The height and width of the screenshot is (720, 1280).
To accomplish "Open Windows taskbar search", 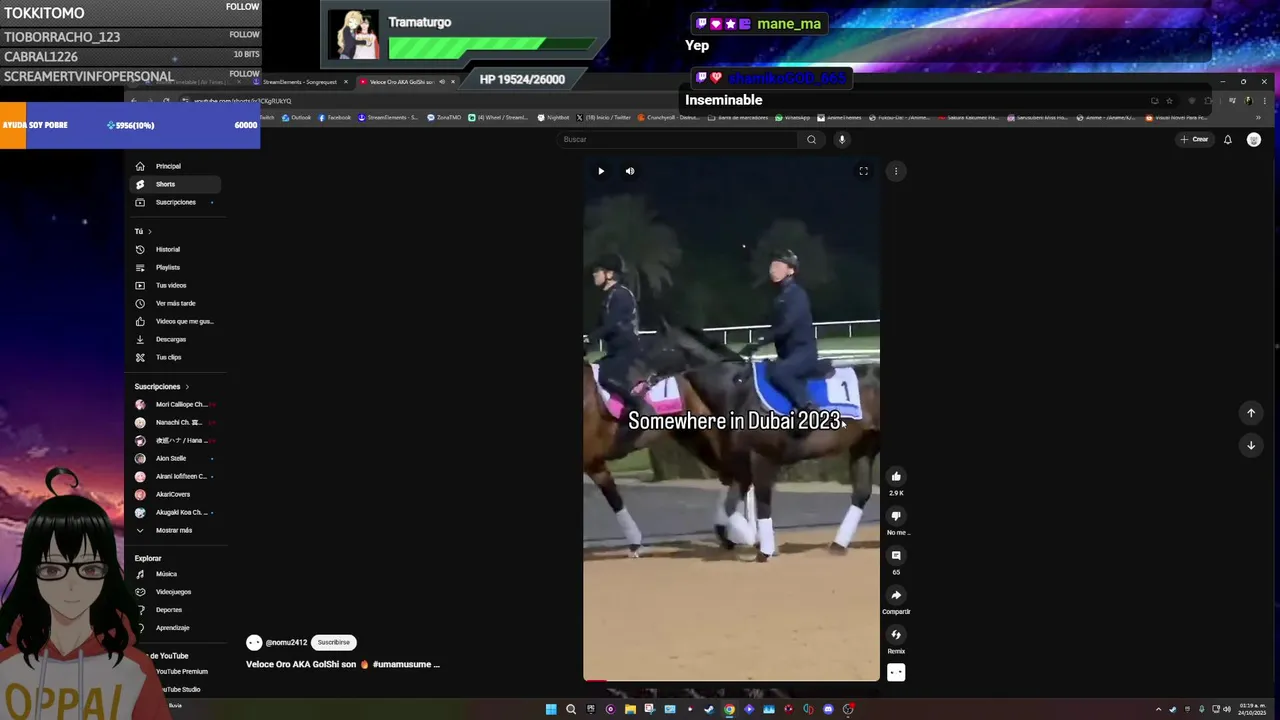I will (x=571, y=710).
